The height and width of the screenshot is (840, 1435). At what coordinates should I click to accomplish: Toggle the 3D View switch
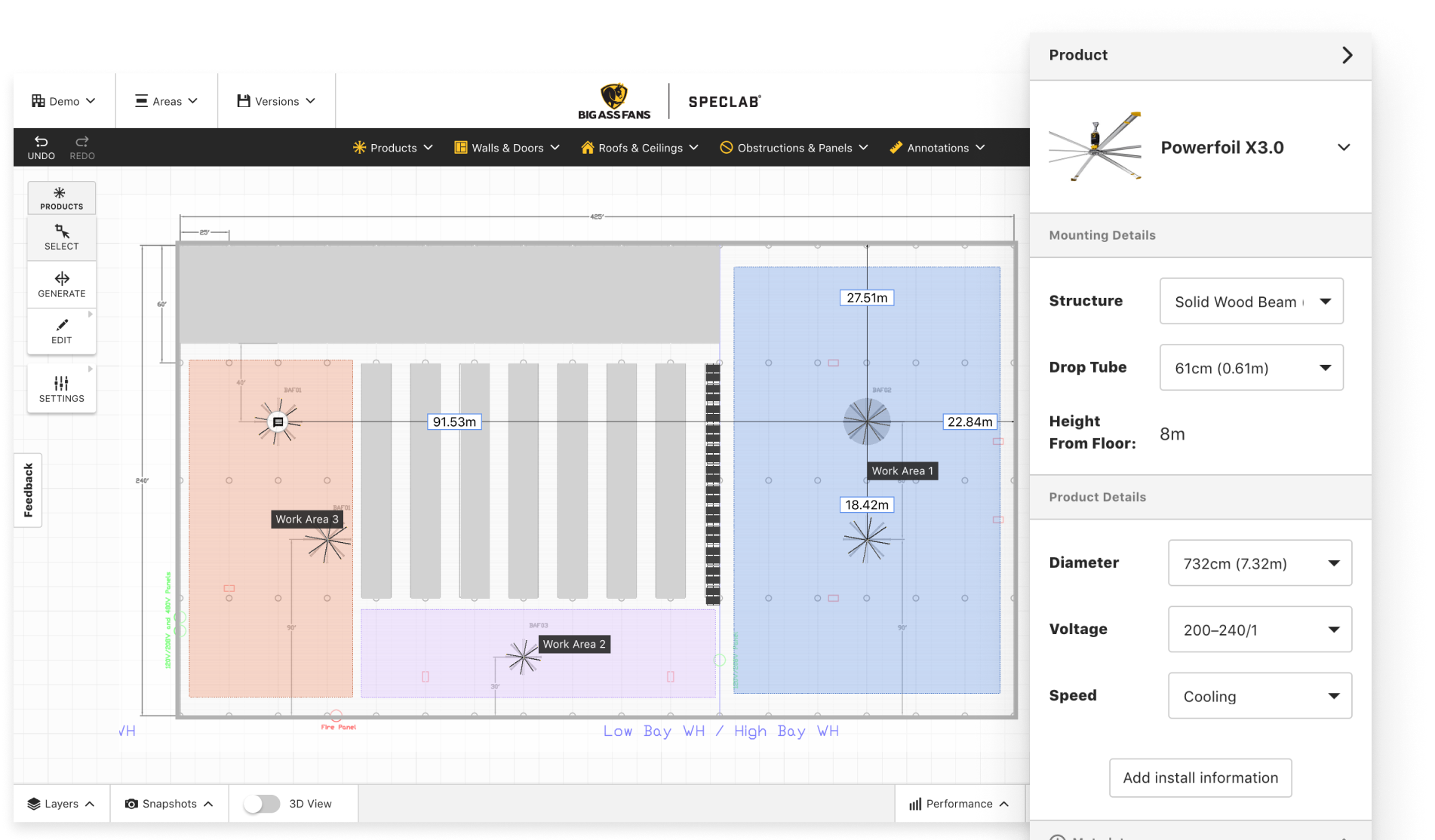(261, 804)
